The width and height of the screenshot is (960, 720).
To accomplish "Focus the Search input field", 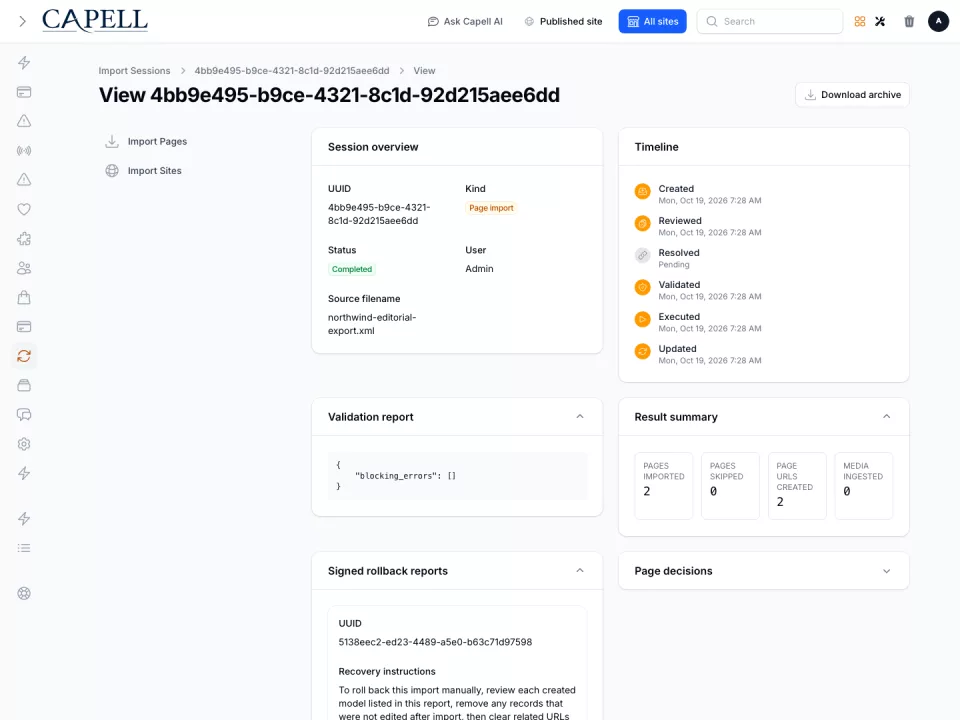I will (770, 21).
